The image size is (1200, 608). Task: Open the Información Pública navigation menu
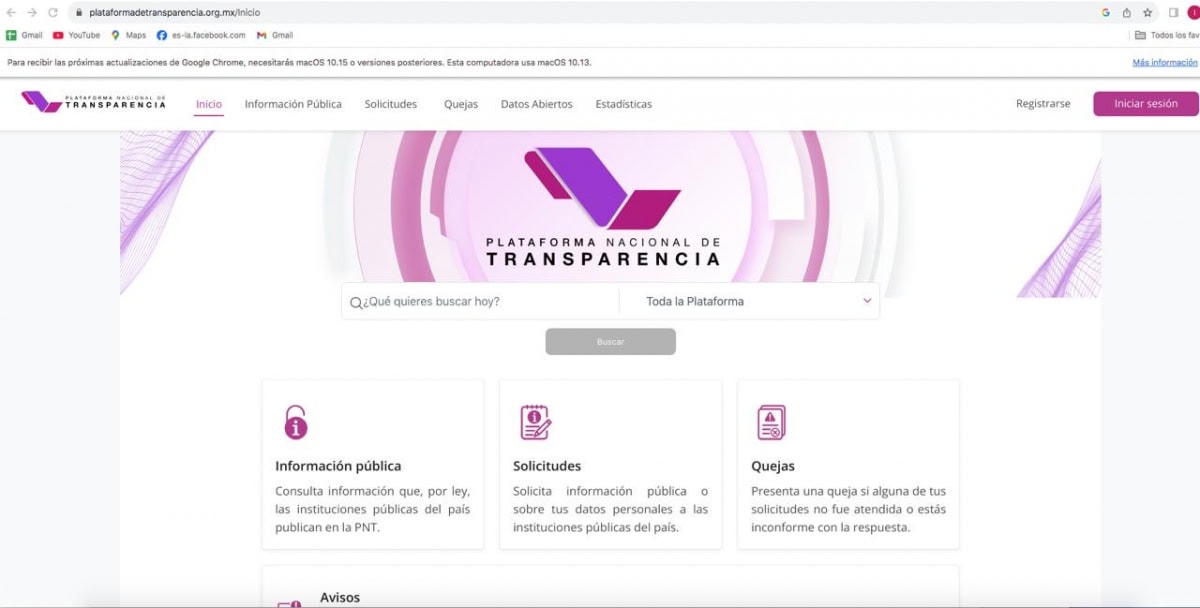(293, 104)
